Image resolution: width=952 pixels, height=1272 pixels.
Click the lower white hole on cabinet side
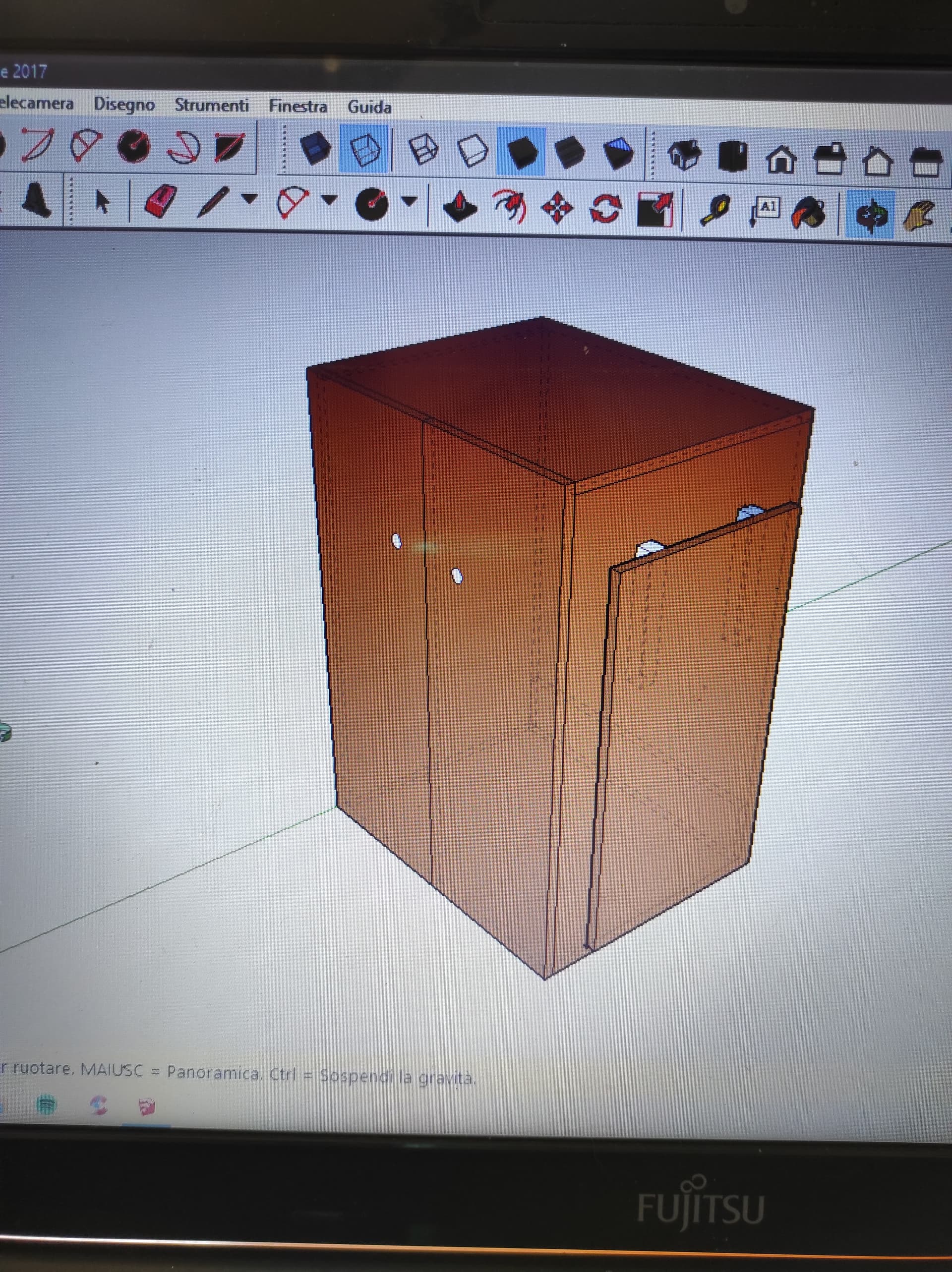click(457, 576)
